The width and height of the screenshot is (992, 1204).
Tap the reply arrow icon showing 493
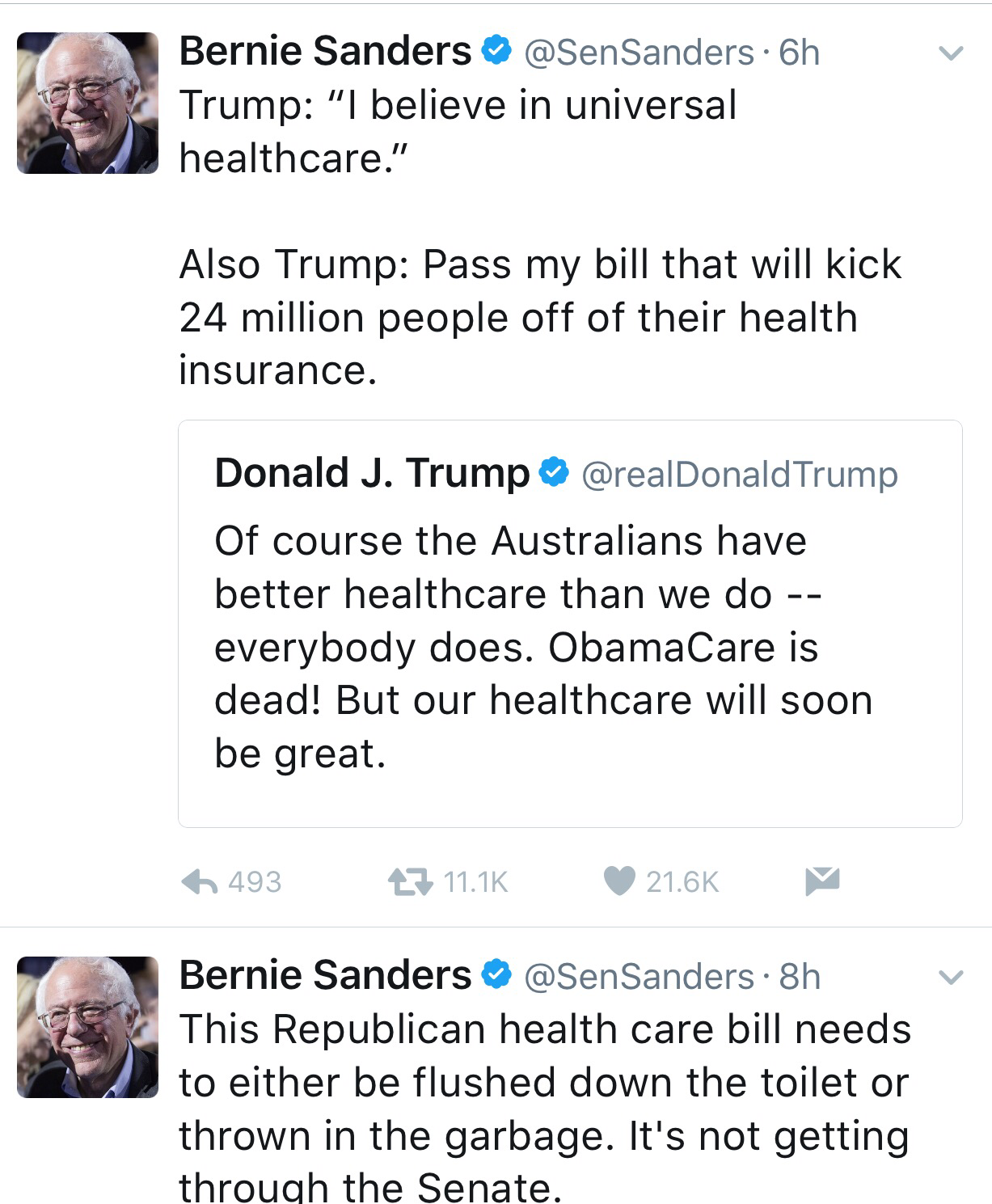click(200, 881)
